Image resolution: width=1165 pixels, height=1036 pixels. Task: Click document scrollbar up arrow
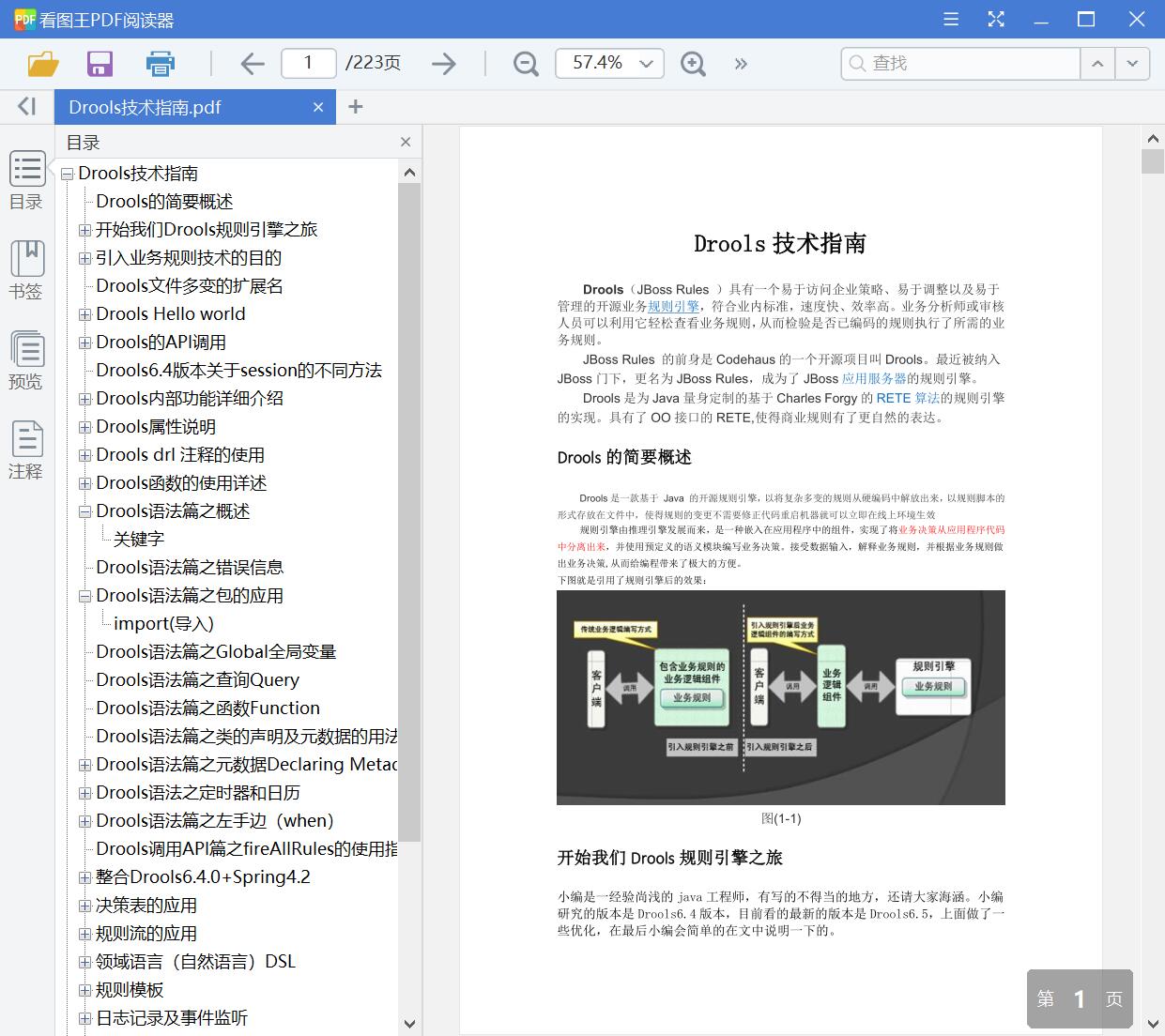(x=1153, y=138)
